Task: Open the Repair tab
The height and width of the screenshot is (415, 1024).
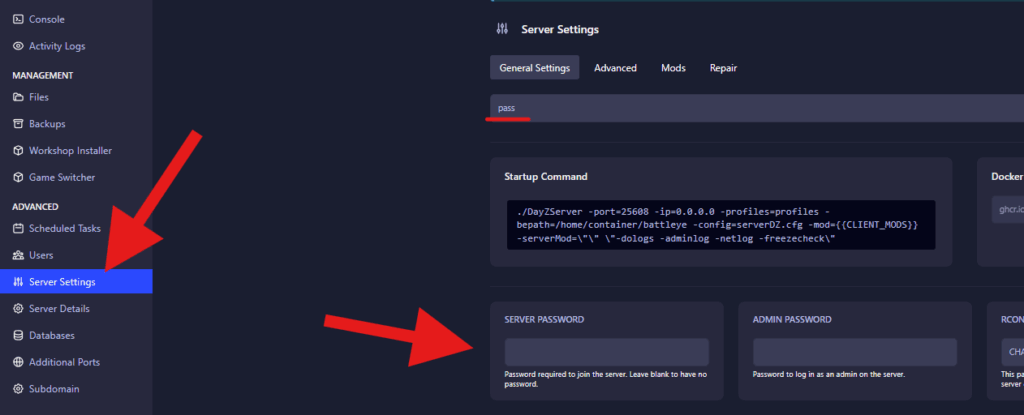Action: 723,68
